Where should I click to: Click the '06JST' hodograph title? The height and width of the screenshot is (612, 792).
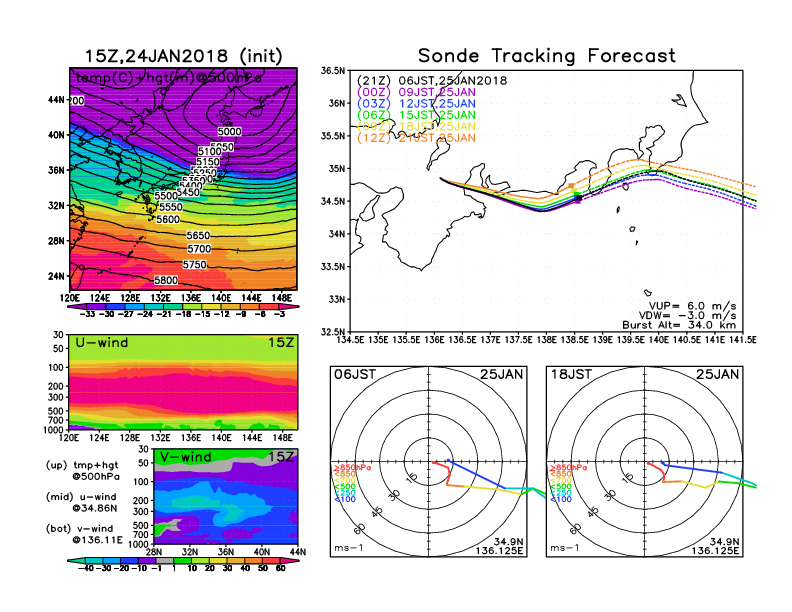pos(355,374)
